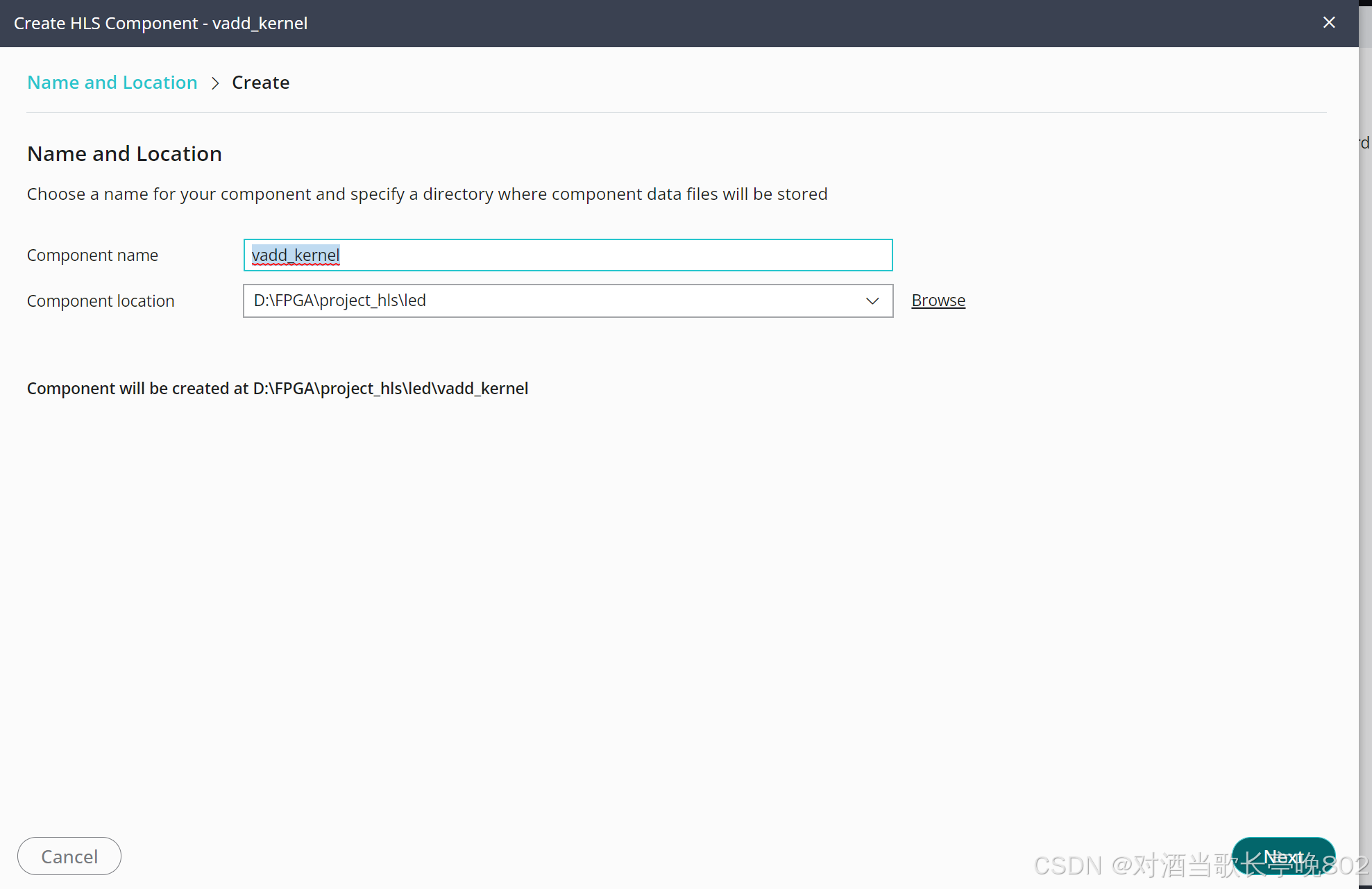Image resolution: width=1372 pixels, height=889 pixels.
Task: Click the Name and Location breadcrumb step
Action: 112,83
